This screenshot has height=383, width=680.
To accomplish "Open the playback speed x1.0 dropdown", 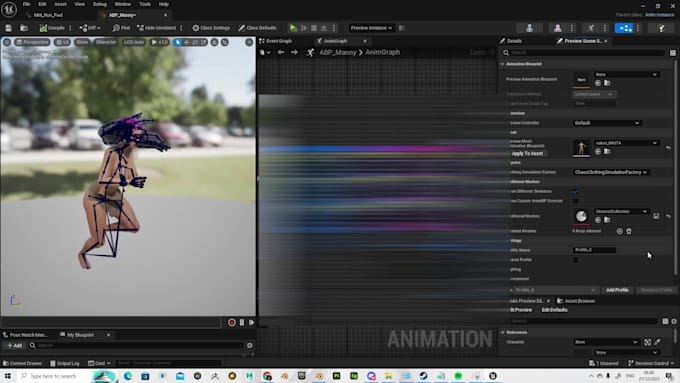I will point(159,42).
